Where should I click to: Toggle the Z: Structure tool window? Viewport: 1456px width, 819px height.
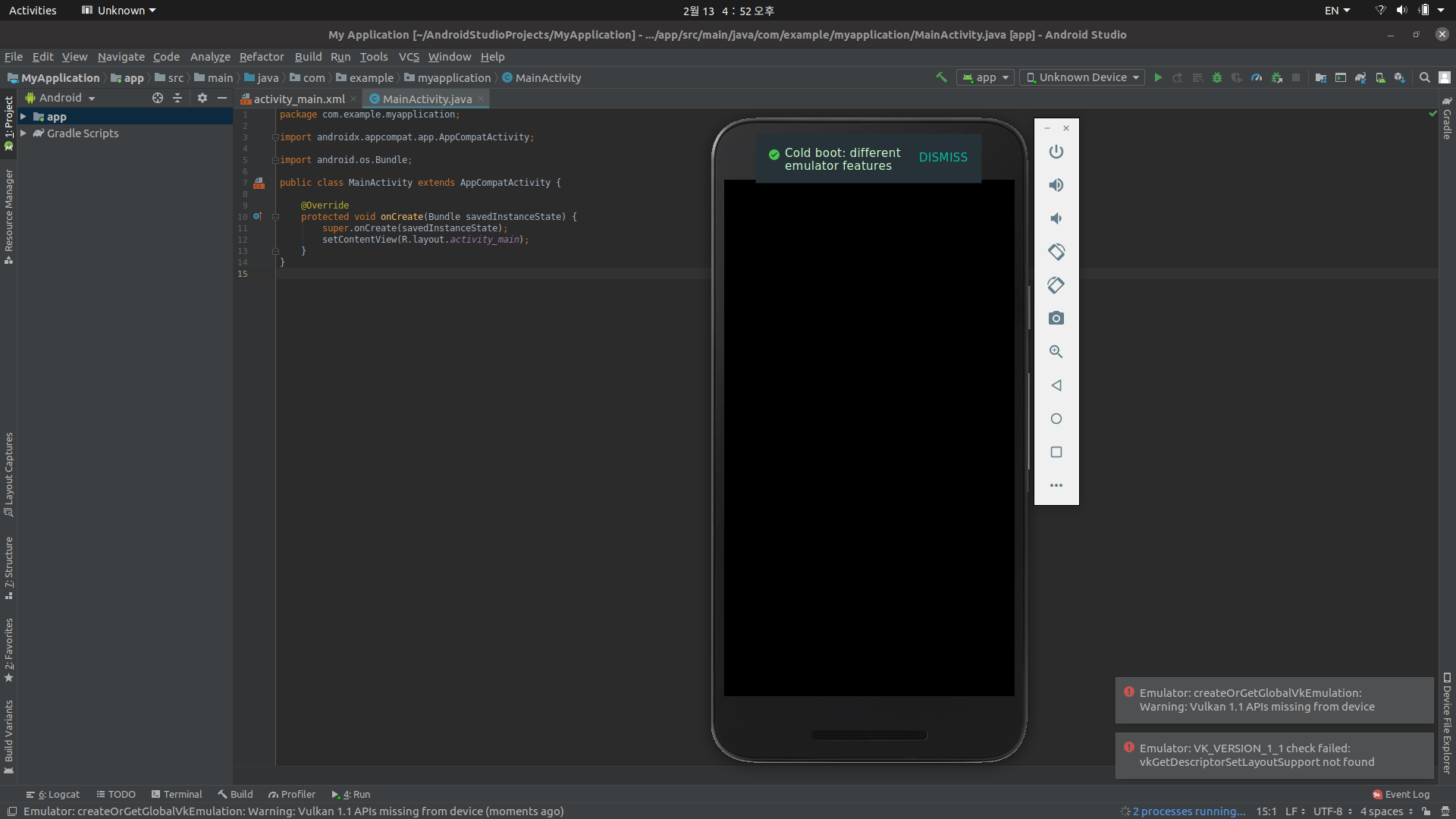8,568
